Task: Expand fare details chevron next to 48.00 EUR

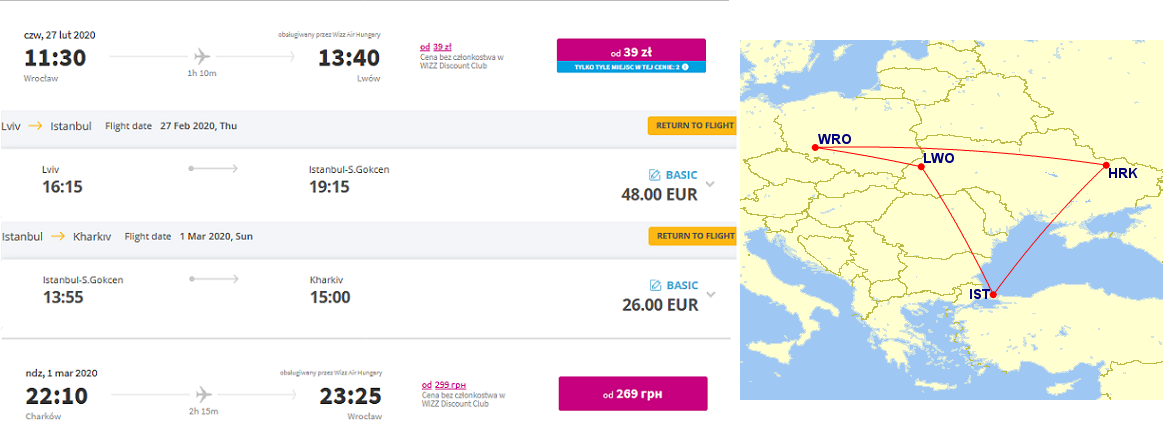Action: point(711,184)
